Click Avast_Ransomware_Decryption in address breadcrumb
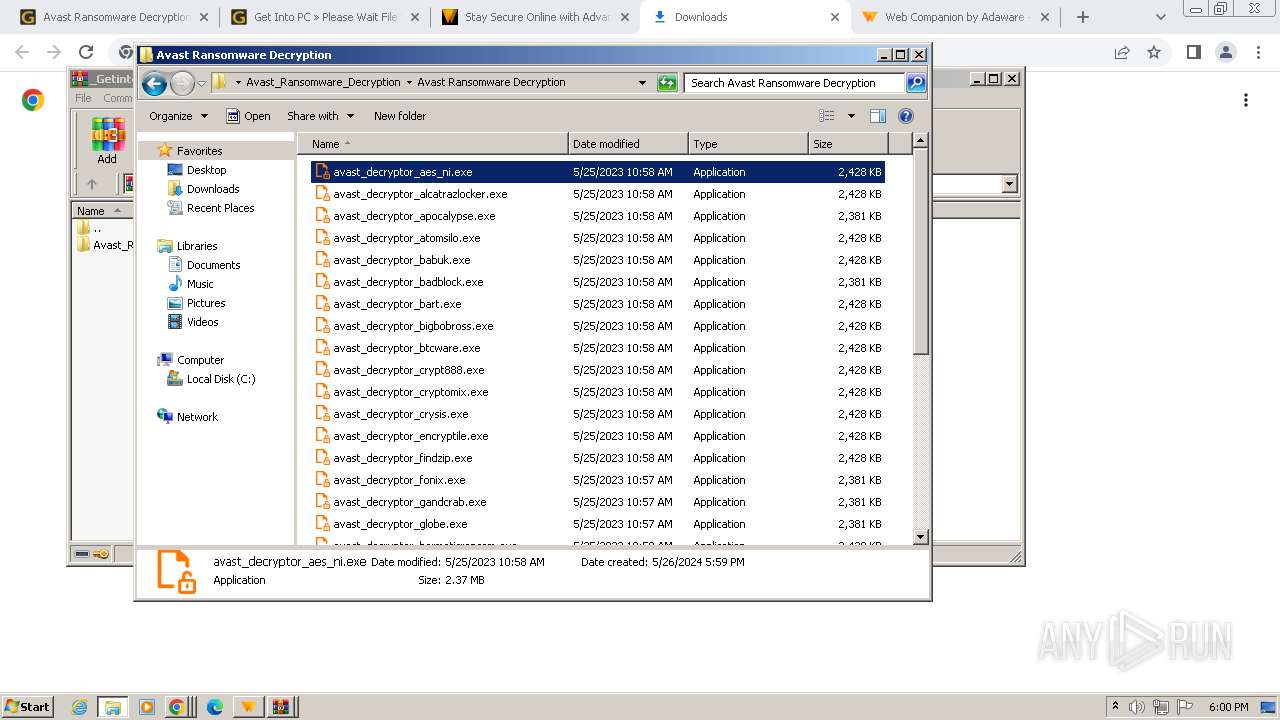This screenshot has height=720, width=1280. (323, 83)
